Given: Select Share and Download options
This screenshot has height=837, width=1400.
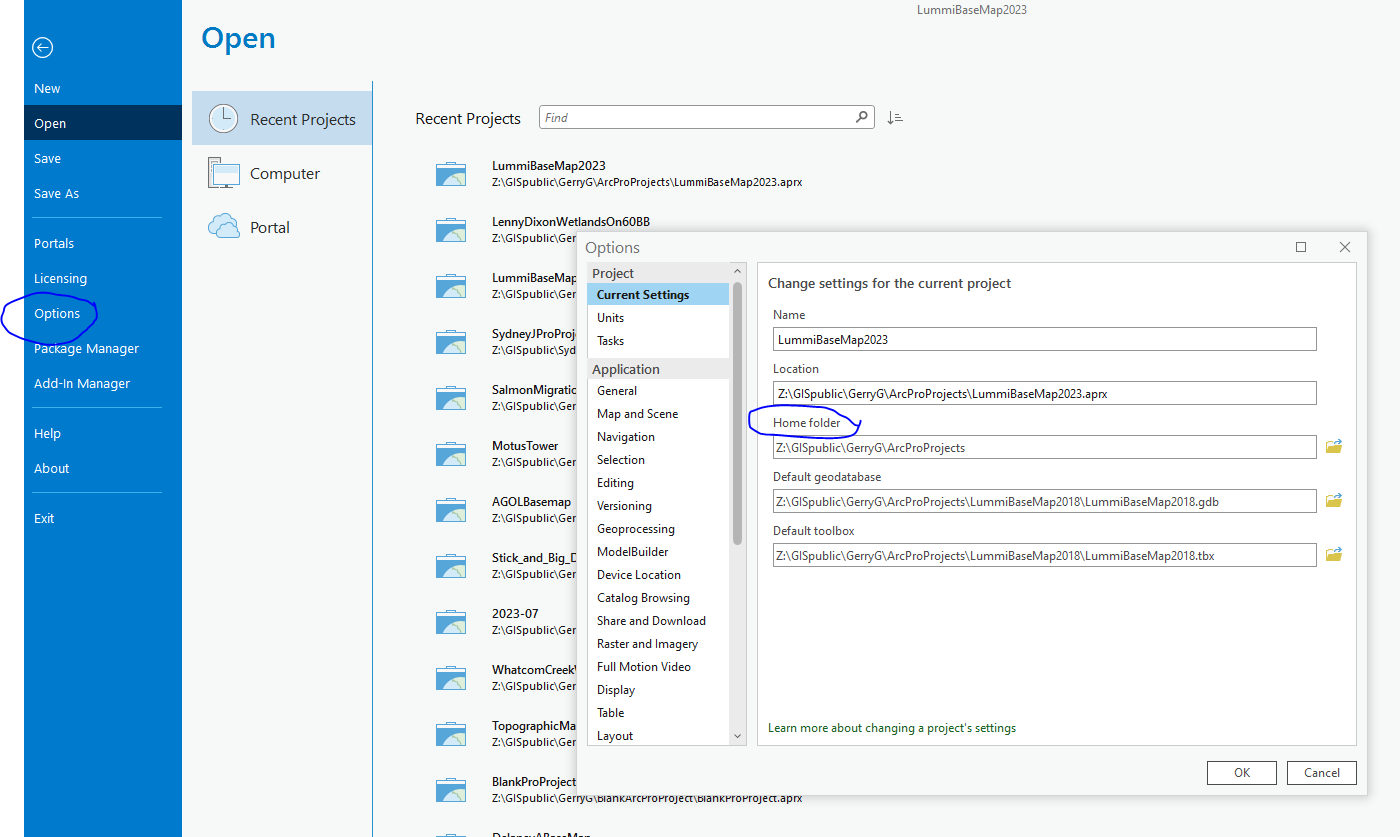Looking at the screenshot, I should coord(659,620).
